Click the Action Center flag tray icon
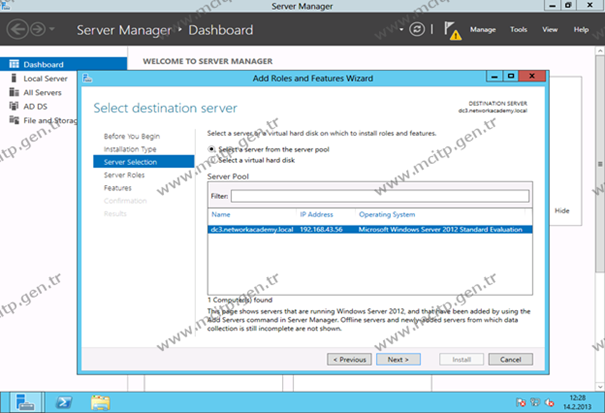605x413 pixels. [521, 403]
